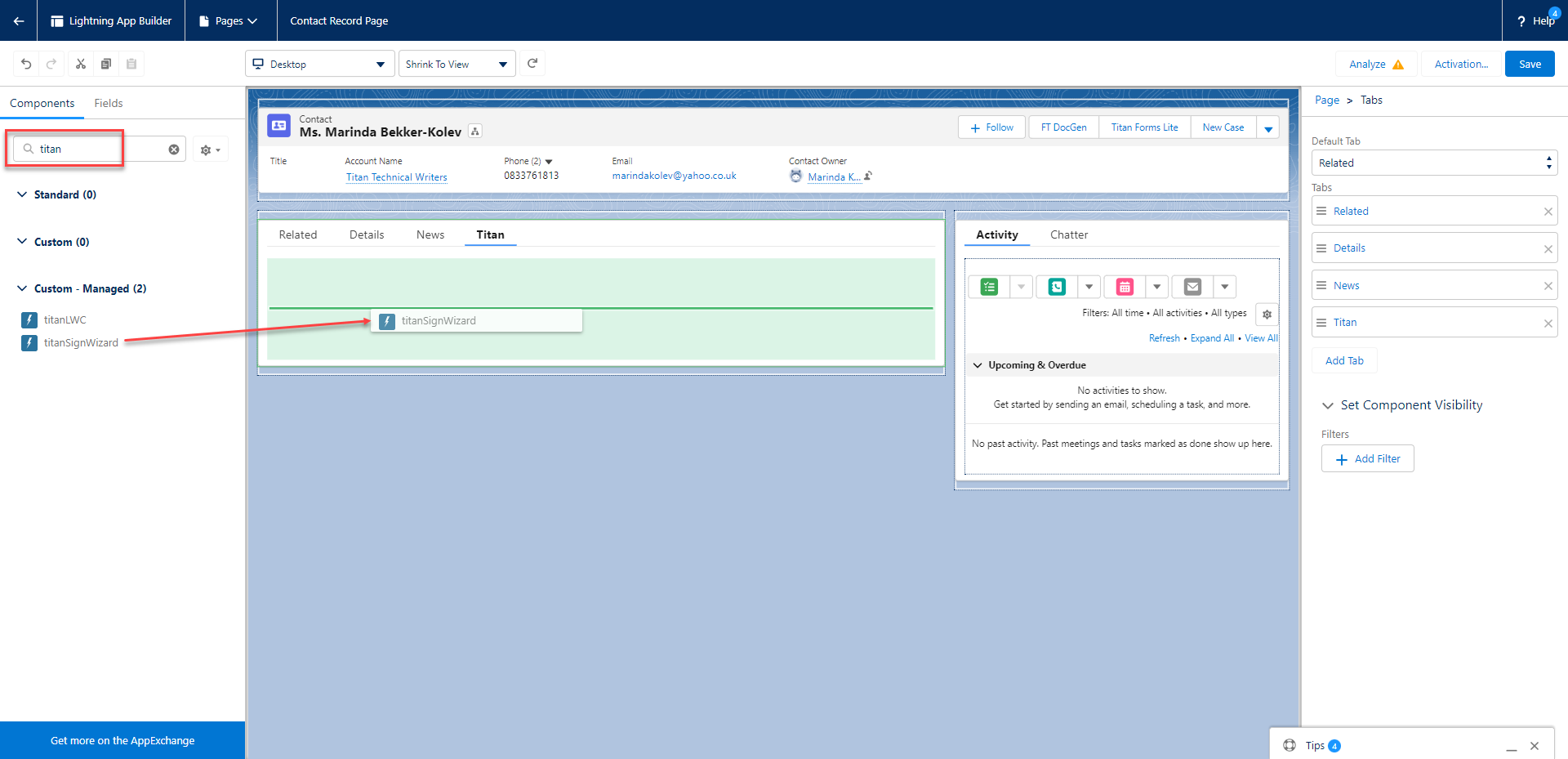1568x759 pixels.
Task: Click the undo icon
Action: [26, 64]
